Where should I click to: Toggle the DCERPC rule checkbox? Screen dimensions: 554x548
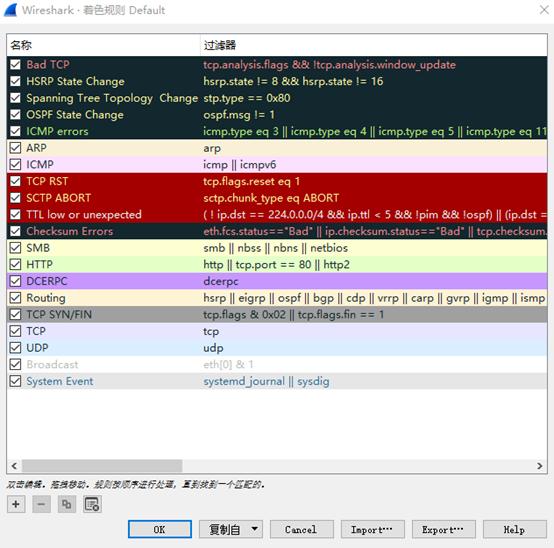[x=15, y=281]
